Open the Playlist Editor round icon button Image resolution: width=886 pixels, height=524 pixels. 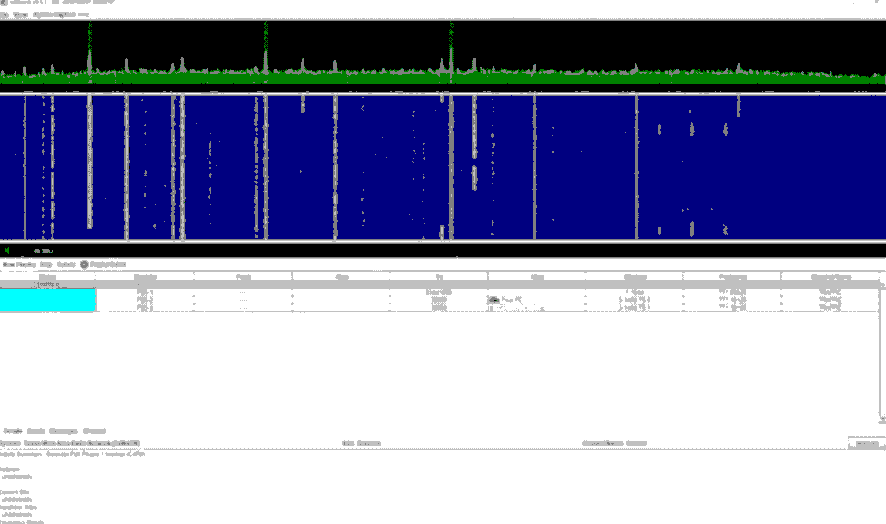(84, 265)
